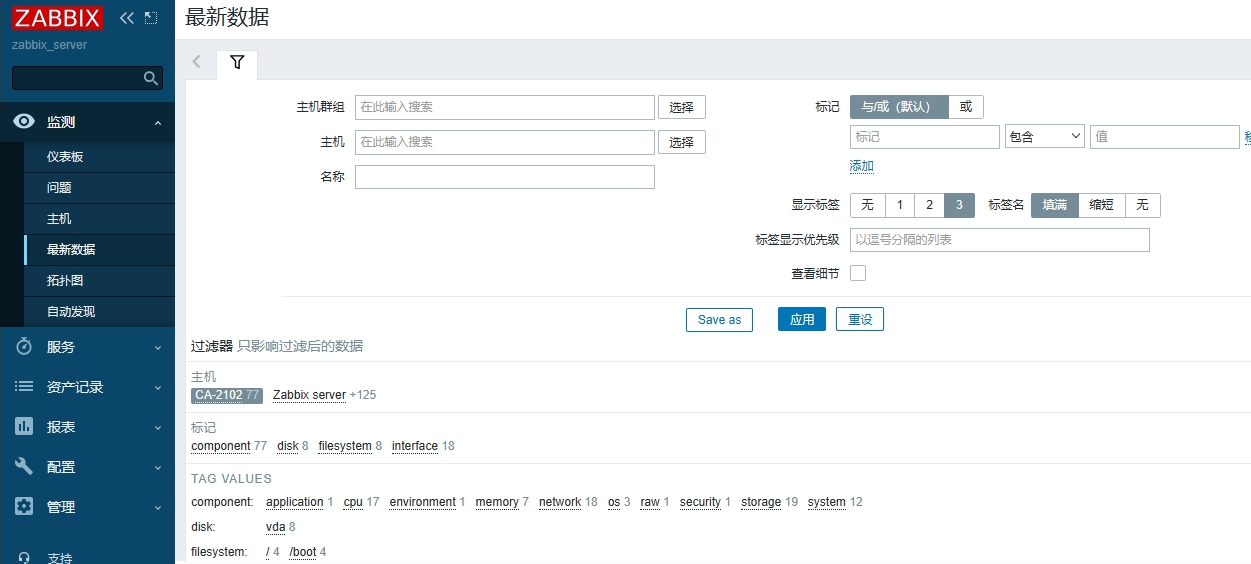Select the 或 tag operator
This screenshot has height=564, width=1251.
point(965,107)
